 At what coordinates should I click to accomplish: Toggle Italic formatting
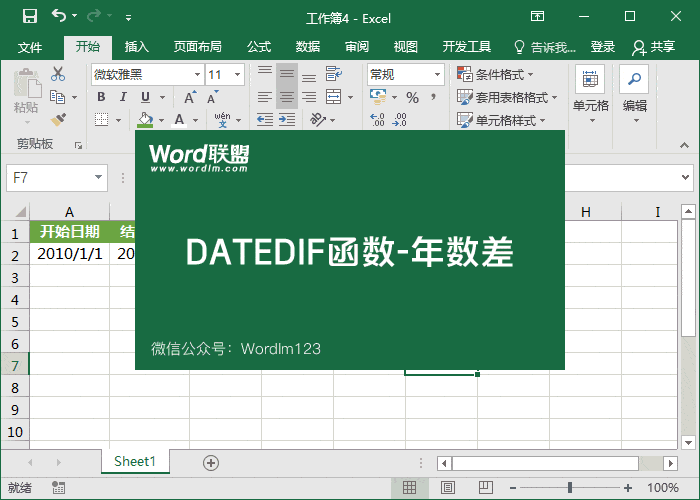123,97
